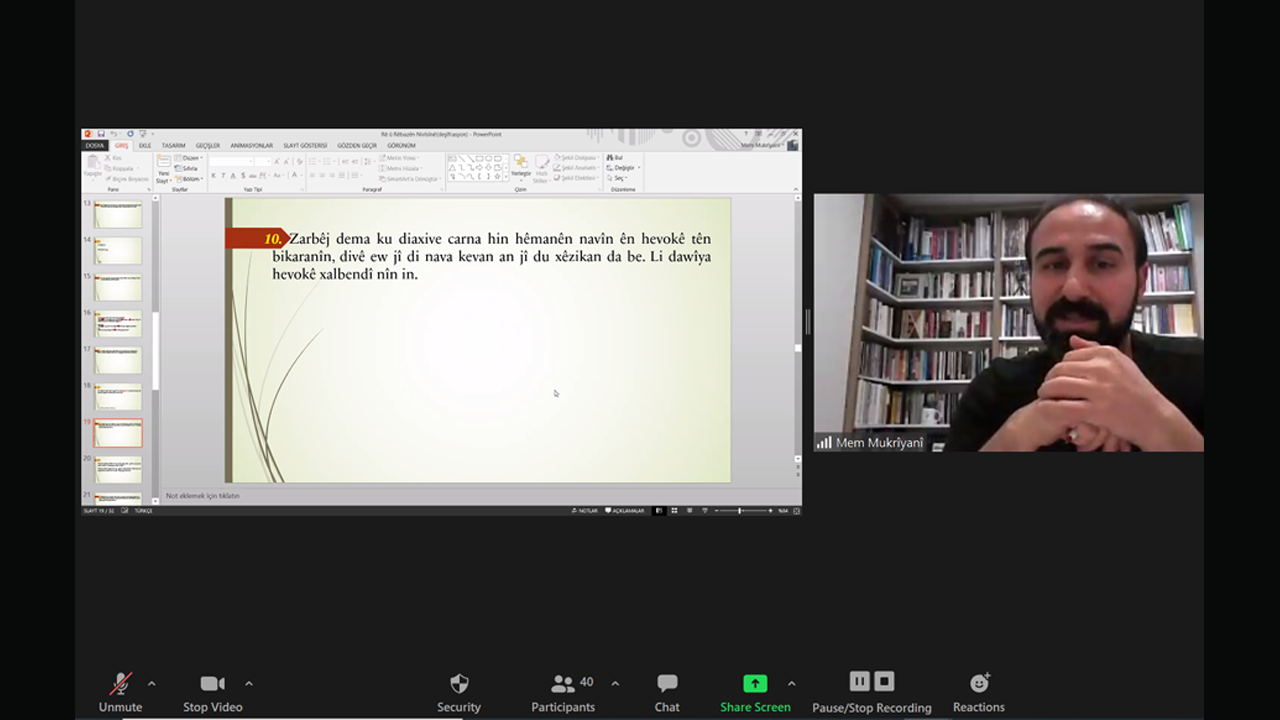Open the Şekil Dolgusu shape fill menu

577,158
